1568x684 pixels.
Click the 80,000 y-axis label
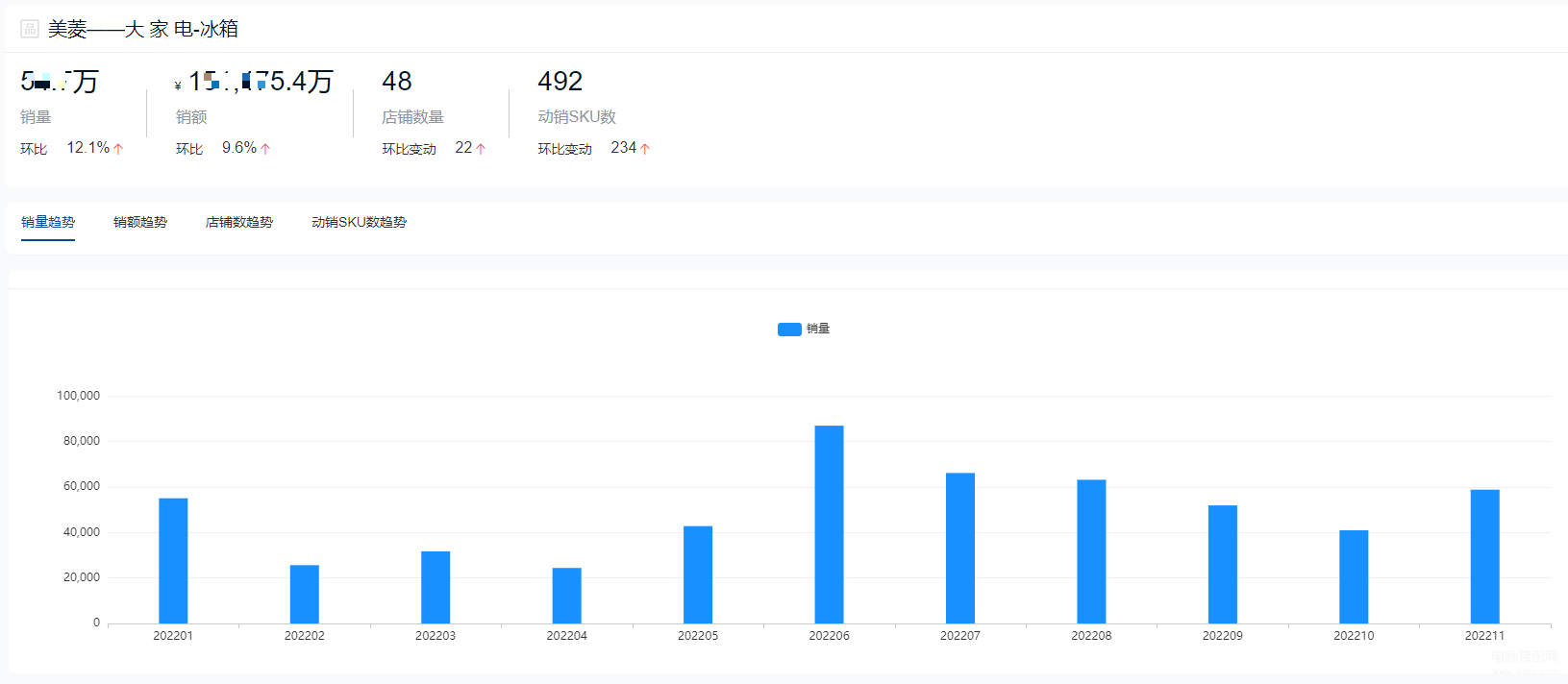(x=82, y=441)
